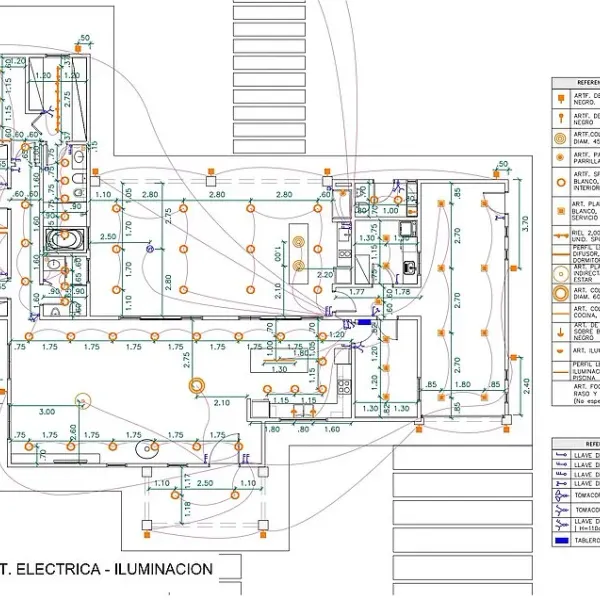Click the first LLAVE switch symbol in legend
Screen dimensions: 600x600
click(x=561, y=455)
